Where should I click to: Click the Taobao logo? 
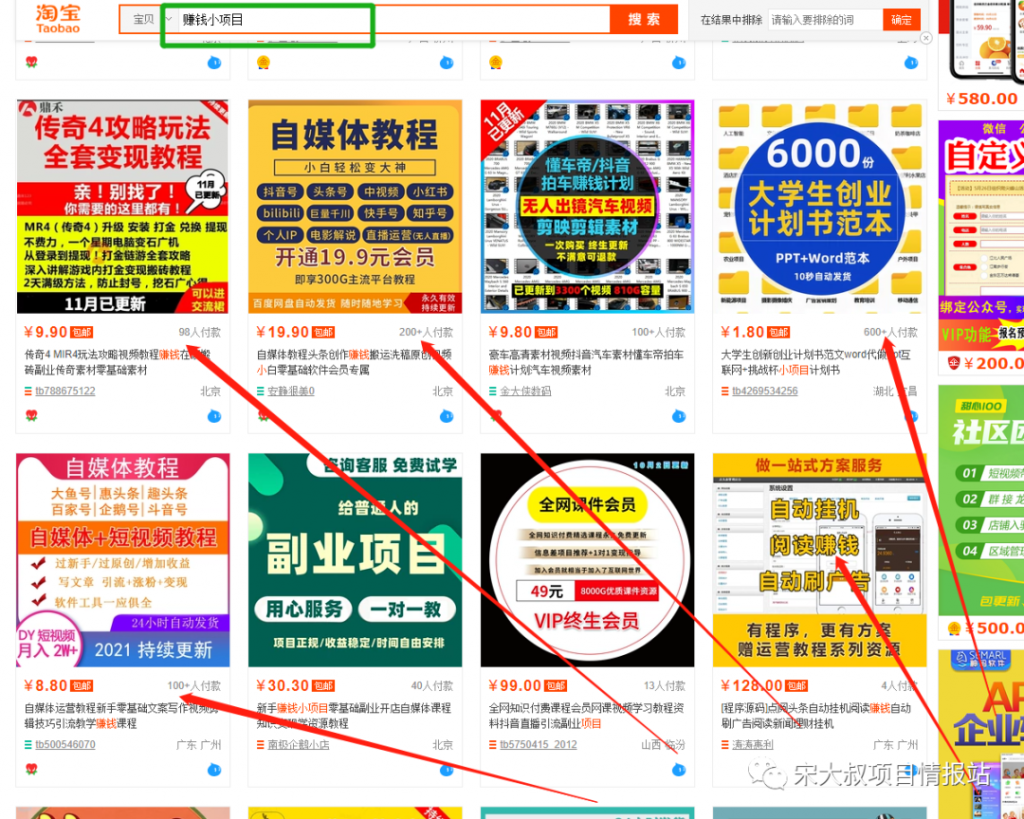coord(58,19)
